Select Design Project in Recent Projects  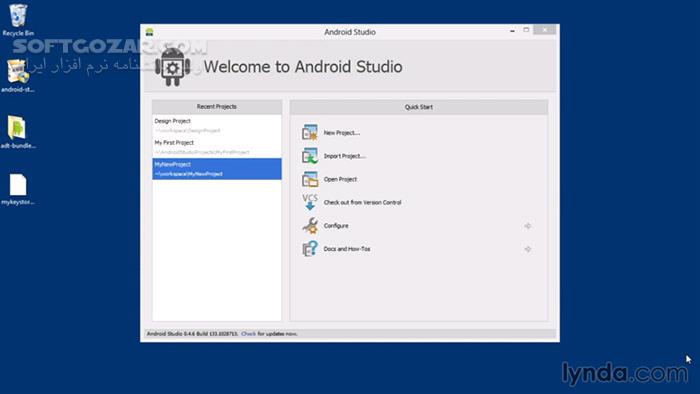tap(217, 125)
